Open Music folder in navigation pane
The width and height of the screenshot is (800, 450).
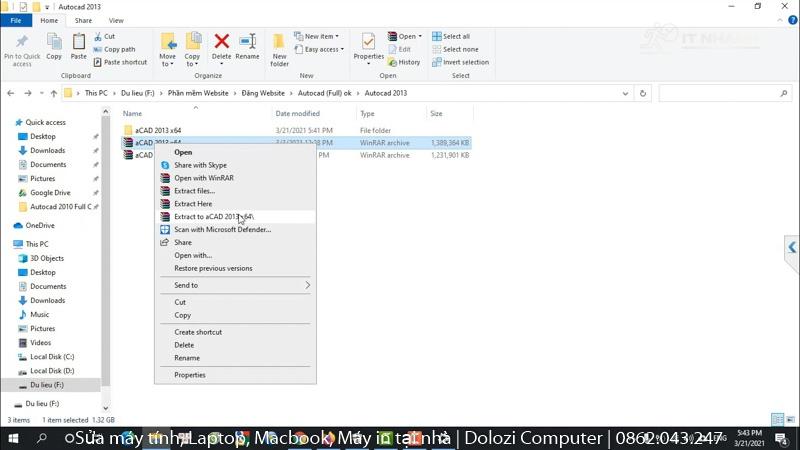point(39,315)
